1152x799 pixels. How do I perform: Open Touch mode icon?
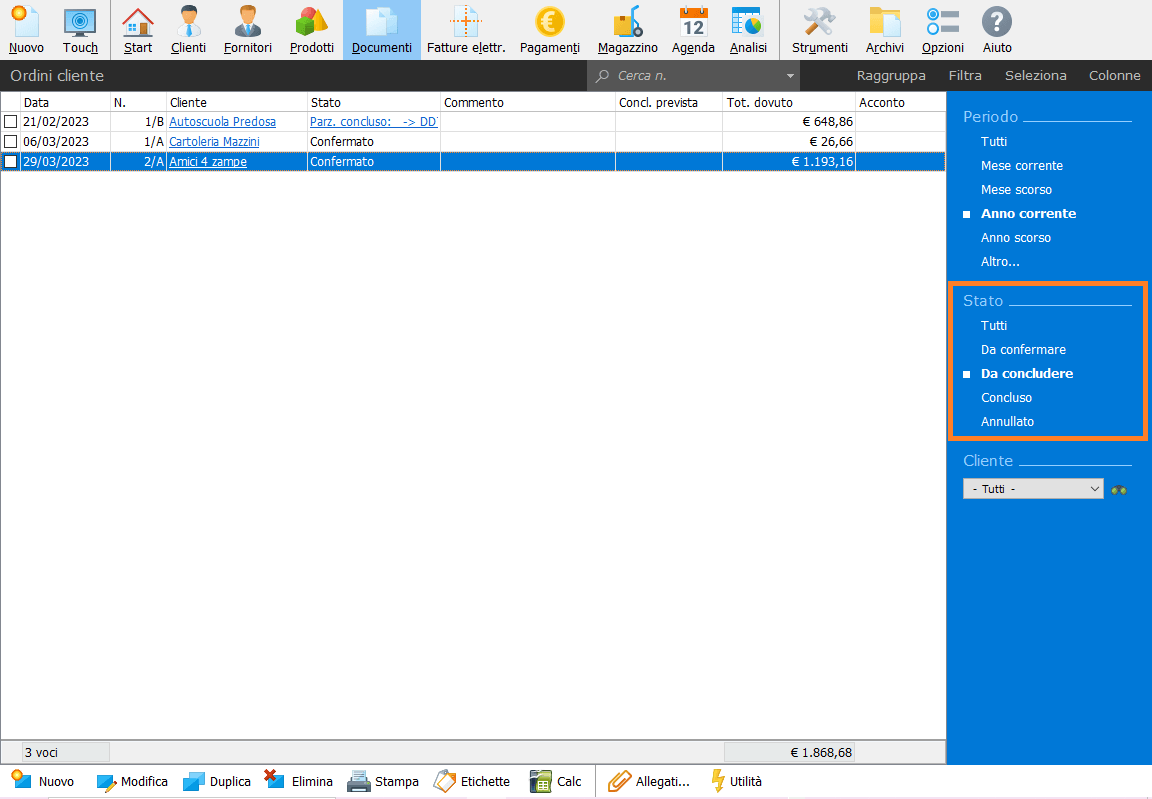tap(80, 30)
